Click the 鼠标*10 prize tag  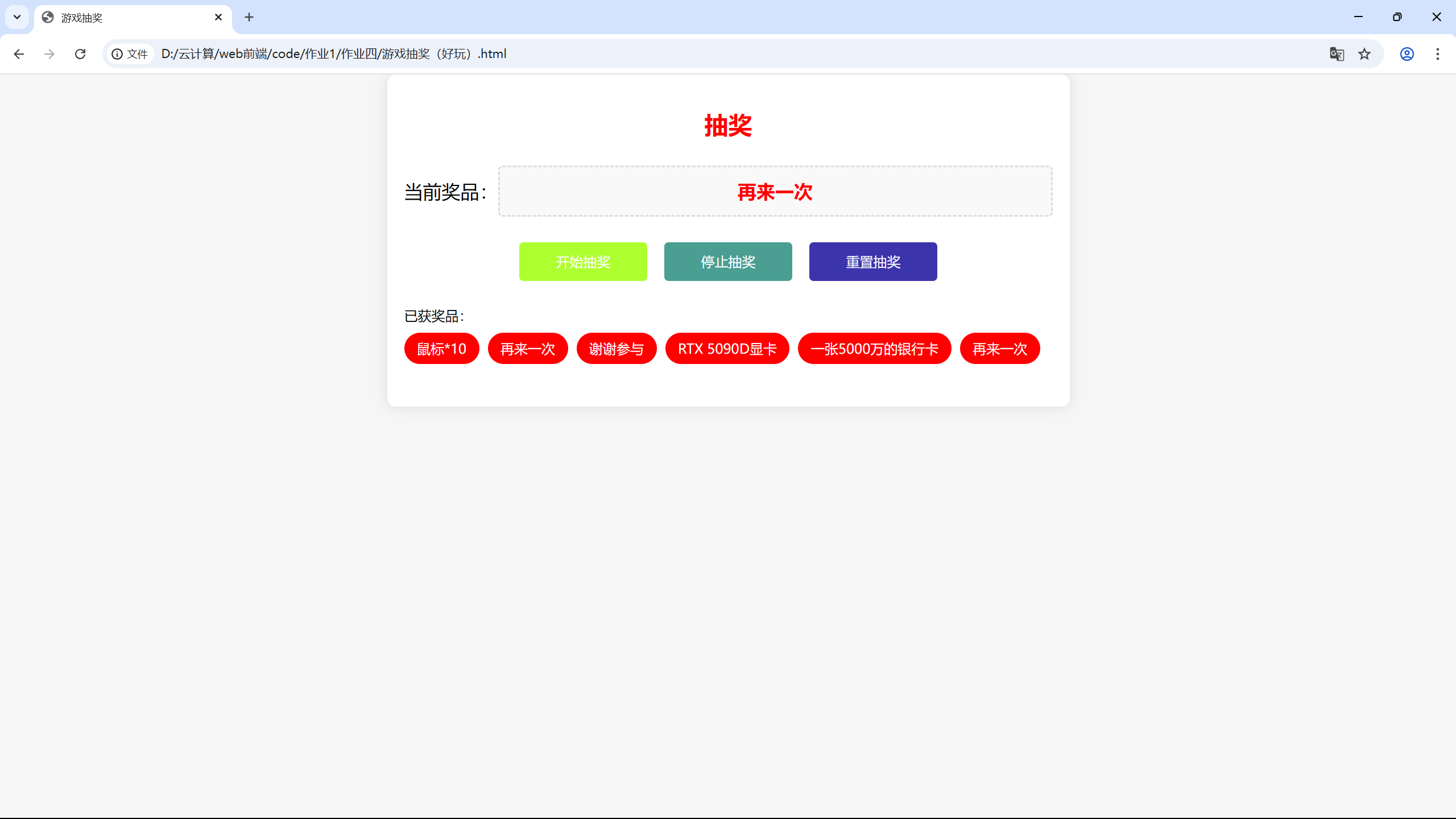442,349
